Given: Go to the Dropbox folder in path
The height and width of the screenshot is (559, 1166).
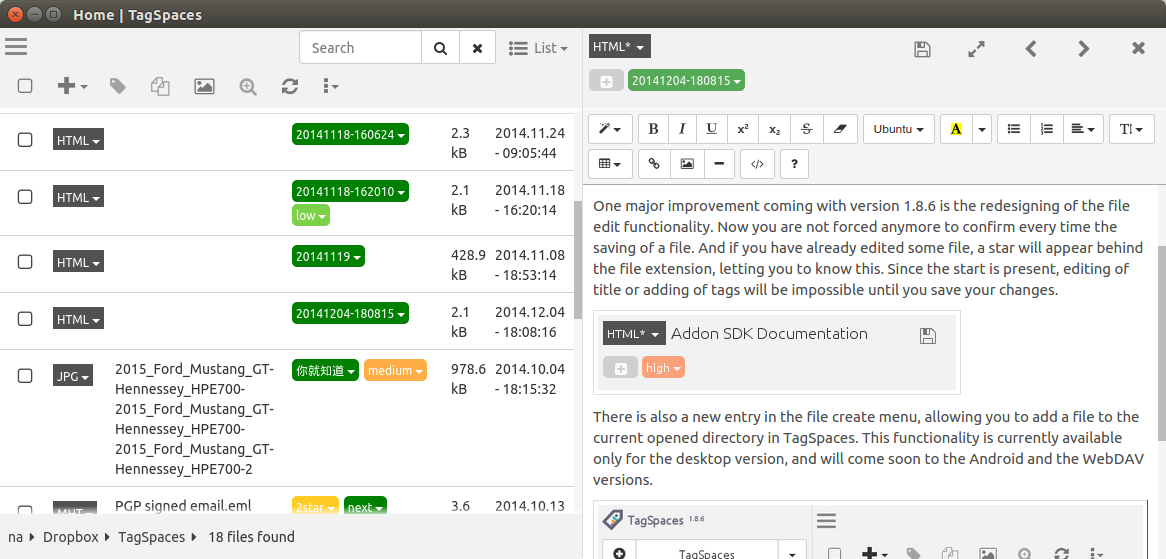Looking at the screenshot, I should click(x=70, y=537).
